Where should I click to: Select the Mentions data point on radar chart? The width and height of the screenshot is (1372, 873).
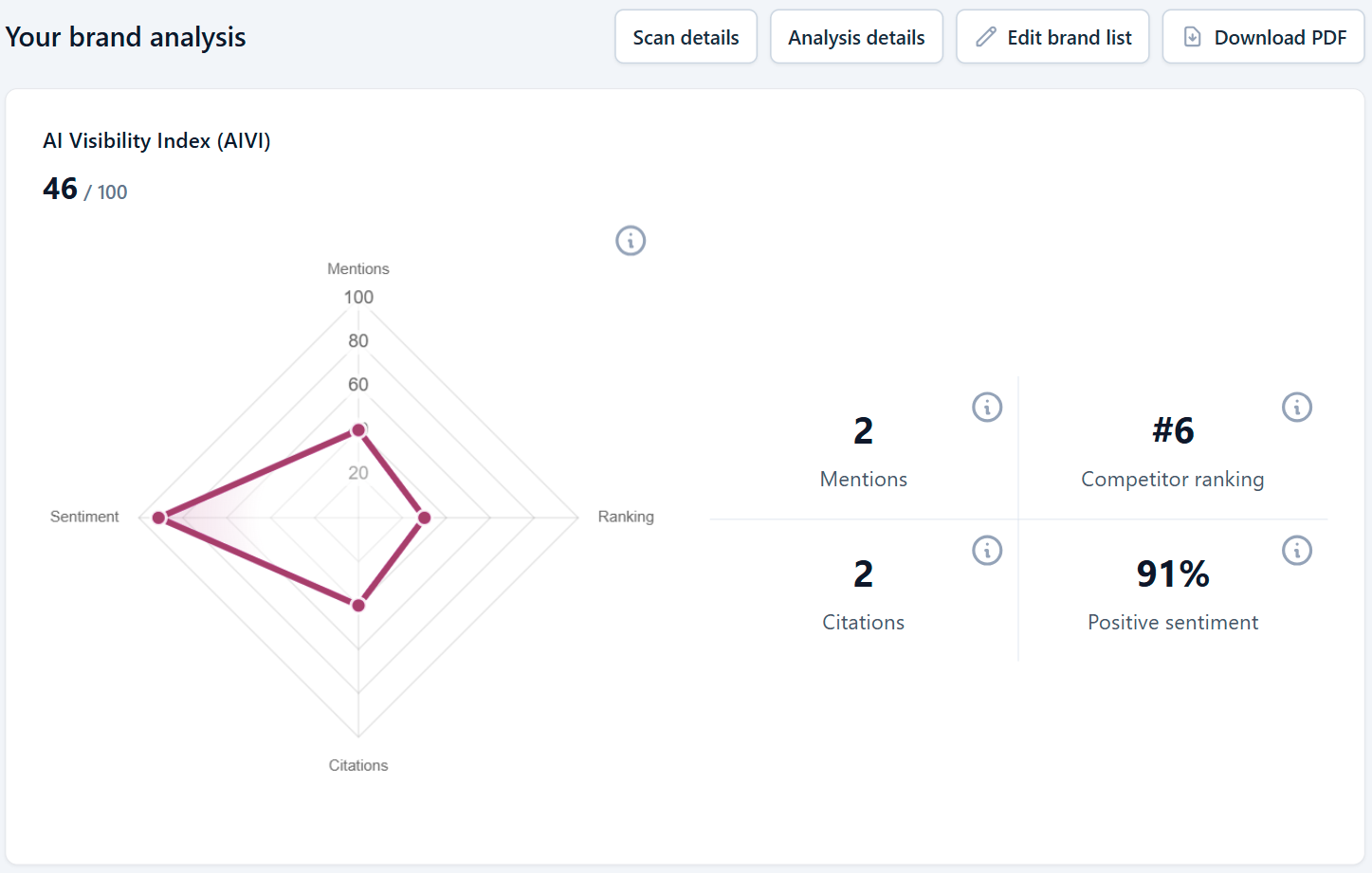358,430
